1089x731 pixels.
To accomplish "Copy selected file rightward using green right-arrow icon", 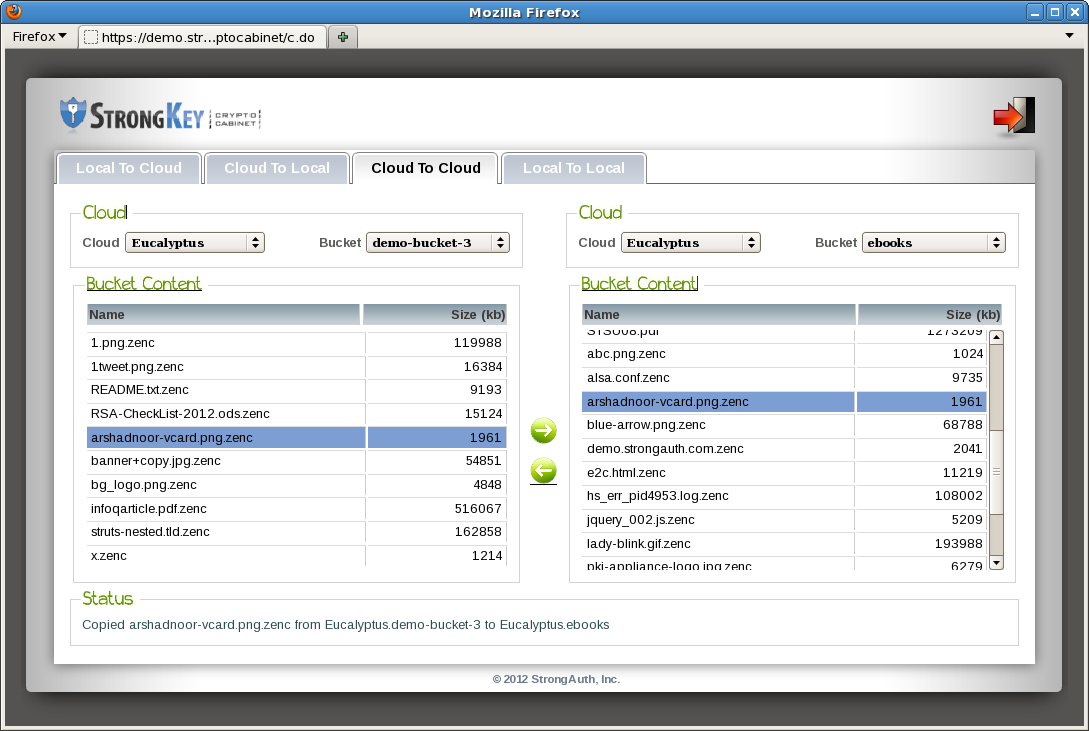I will point(543,430).
